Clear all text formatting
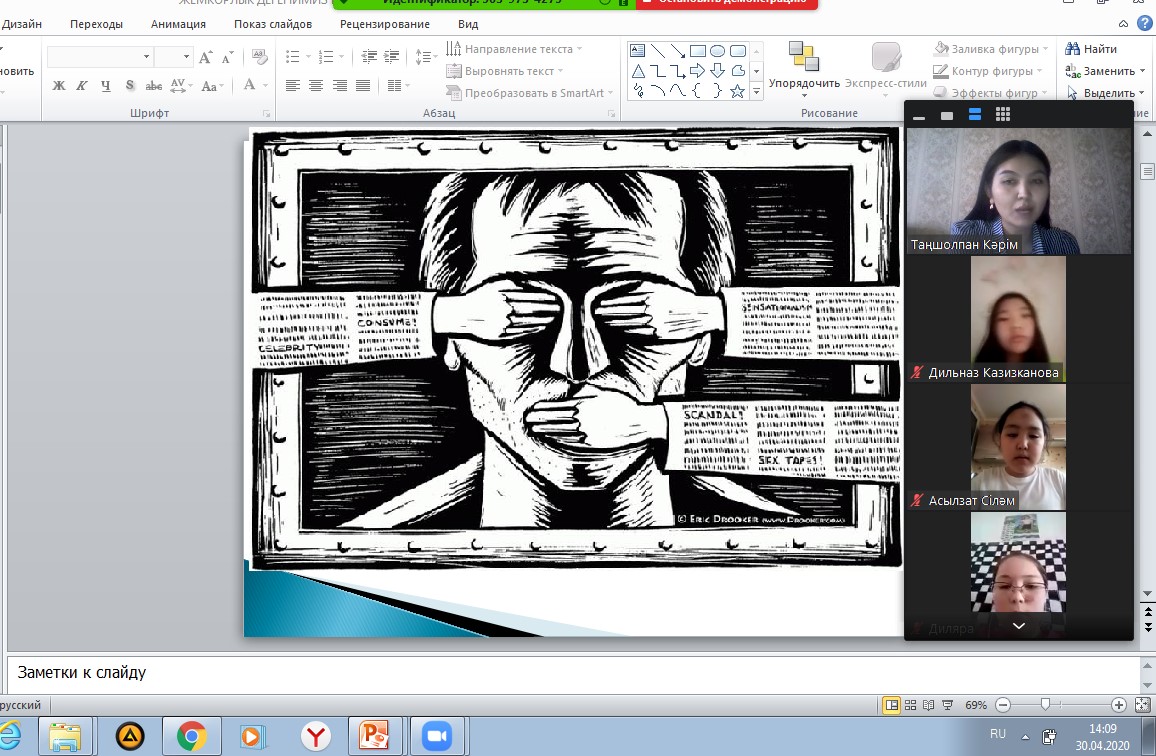The height and width of the screenshot is (756, 1156). [x=260, y=57]
